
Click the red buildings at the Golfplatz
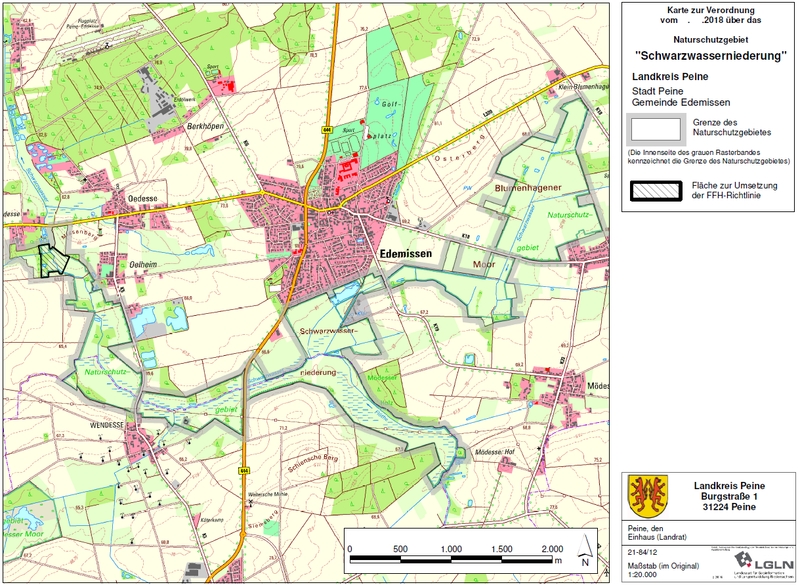pos(346,168)
